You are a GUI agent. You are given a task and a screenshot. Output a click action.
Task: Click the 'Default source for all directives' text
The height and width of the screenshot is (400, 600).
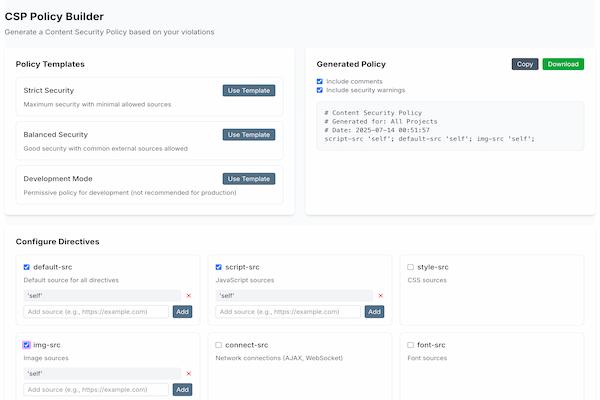(x=71, y=280)
